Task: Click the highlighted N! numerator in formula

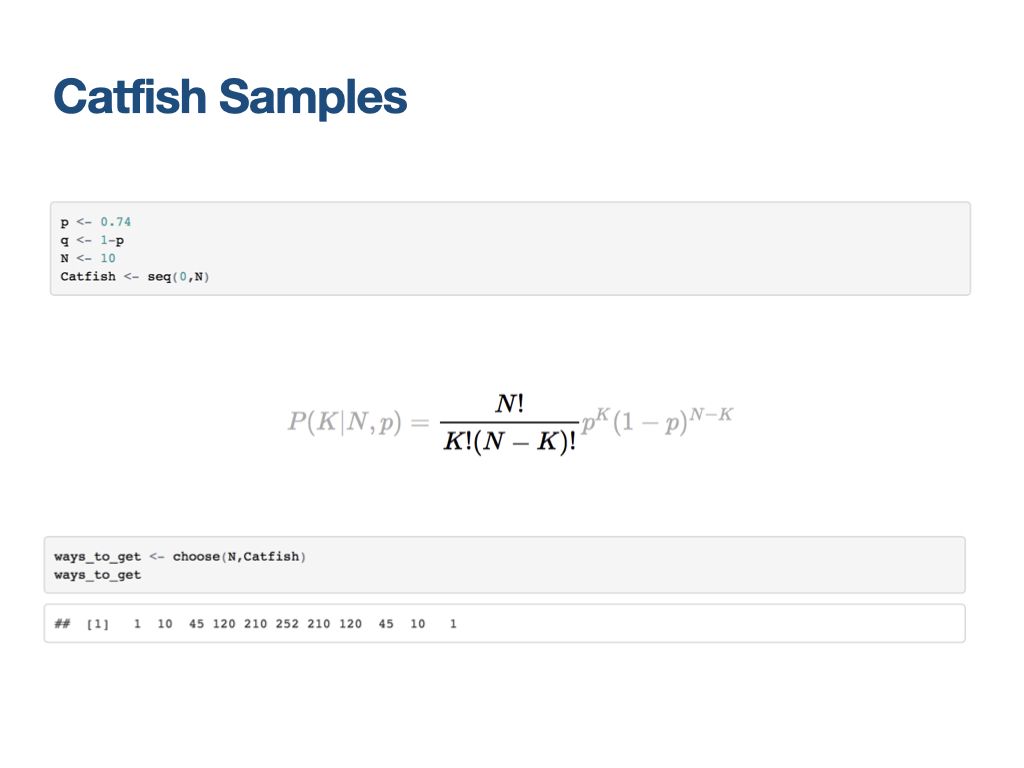Action: tap(509, 404)
